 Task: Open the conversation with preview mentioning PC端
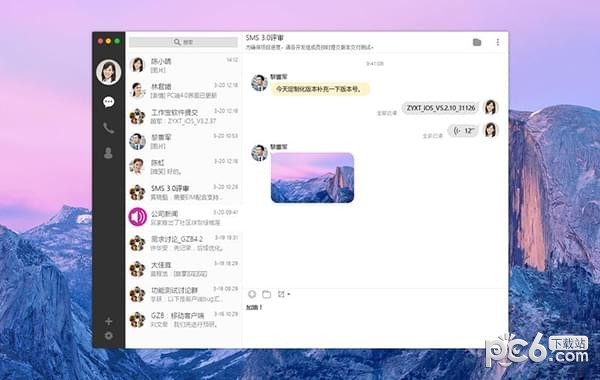[x=184, y=91]
